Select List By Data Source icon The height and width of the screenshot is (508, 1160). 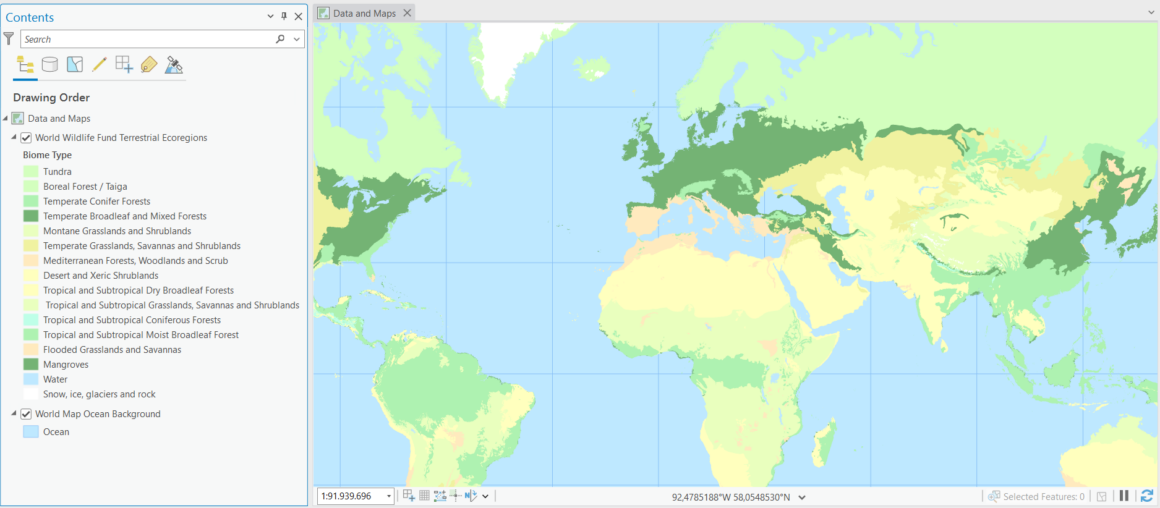[50, 64]
